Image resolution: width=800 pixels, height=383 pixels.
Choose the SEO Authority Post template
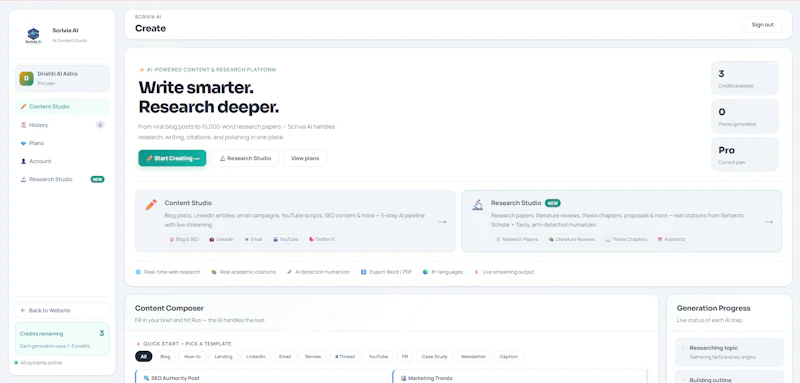point(262,377)
